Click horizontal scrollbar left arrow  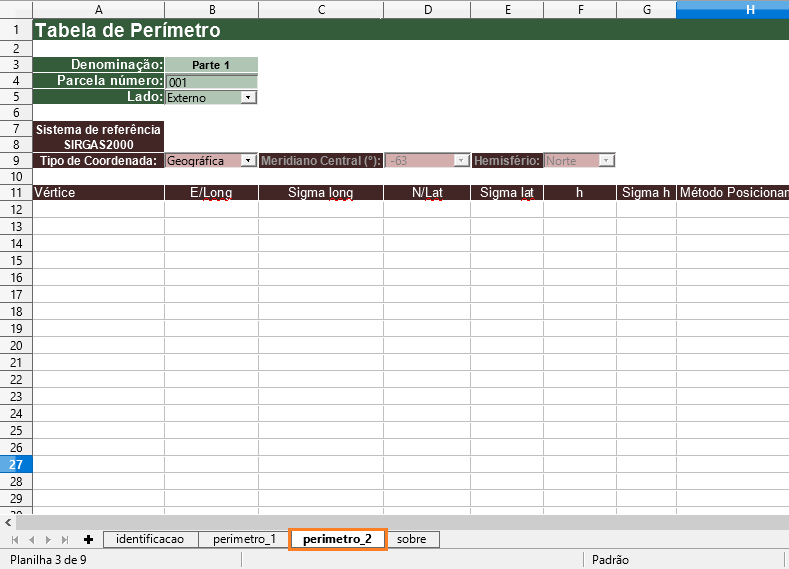[9, 521]
